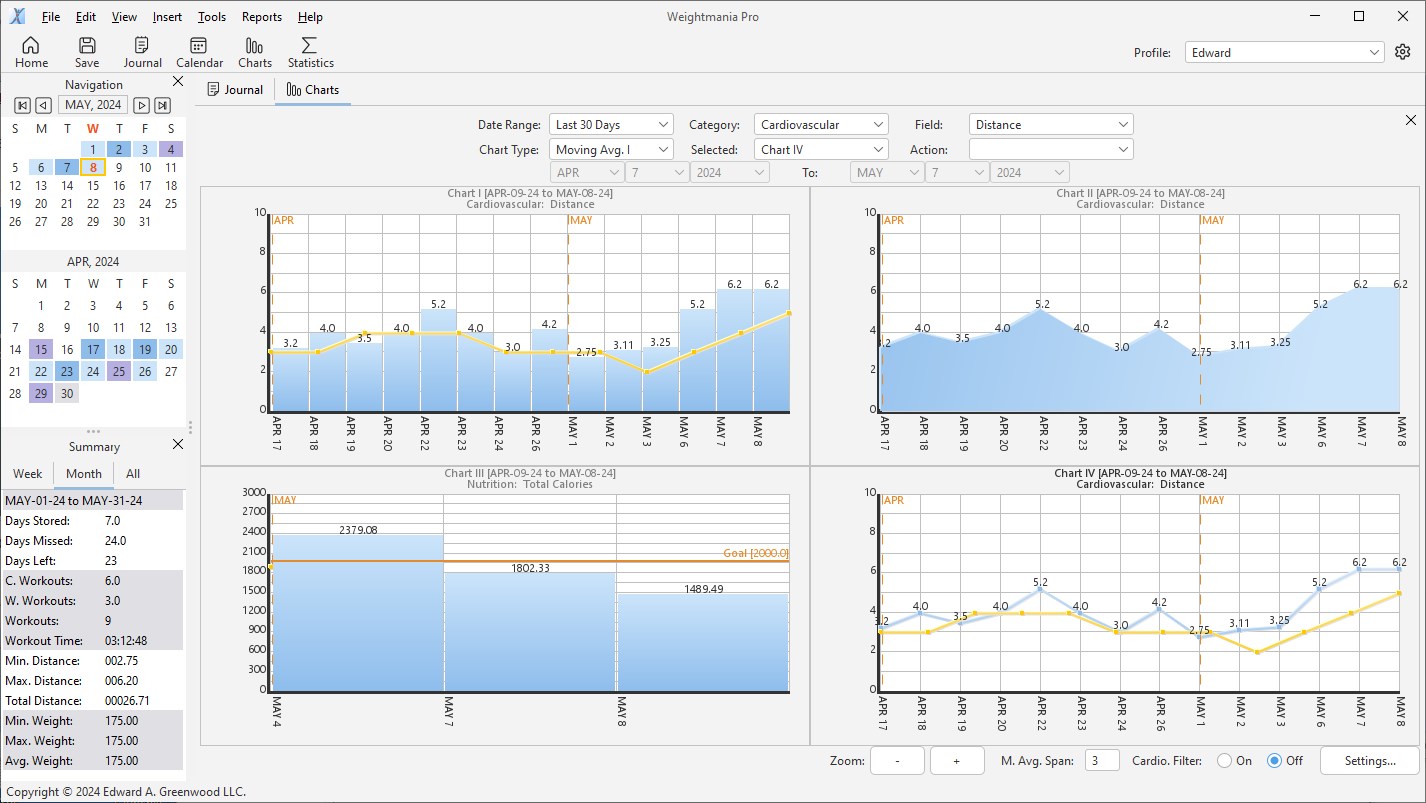The image size is (1426, 803).
Task: Select May 7 in the navigation calendar
Action: 67,167
